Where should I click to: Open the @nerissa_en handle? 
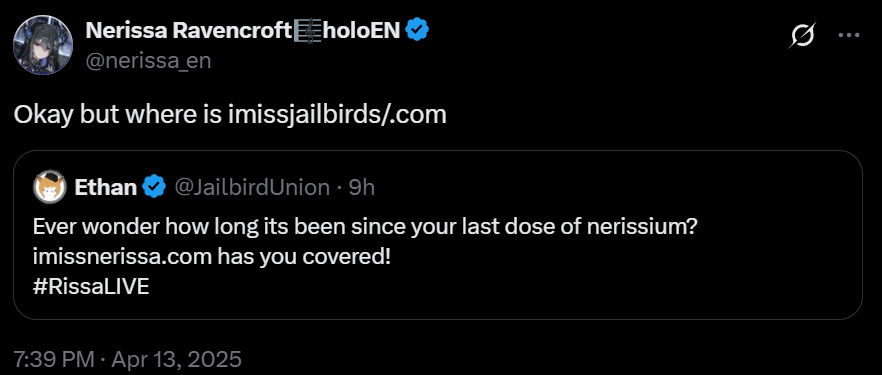[148, 60]
